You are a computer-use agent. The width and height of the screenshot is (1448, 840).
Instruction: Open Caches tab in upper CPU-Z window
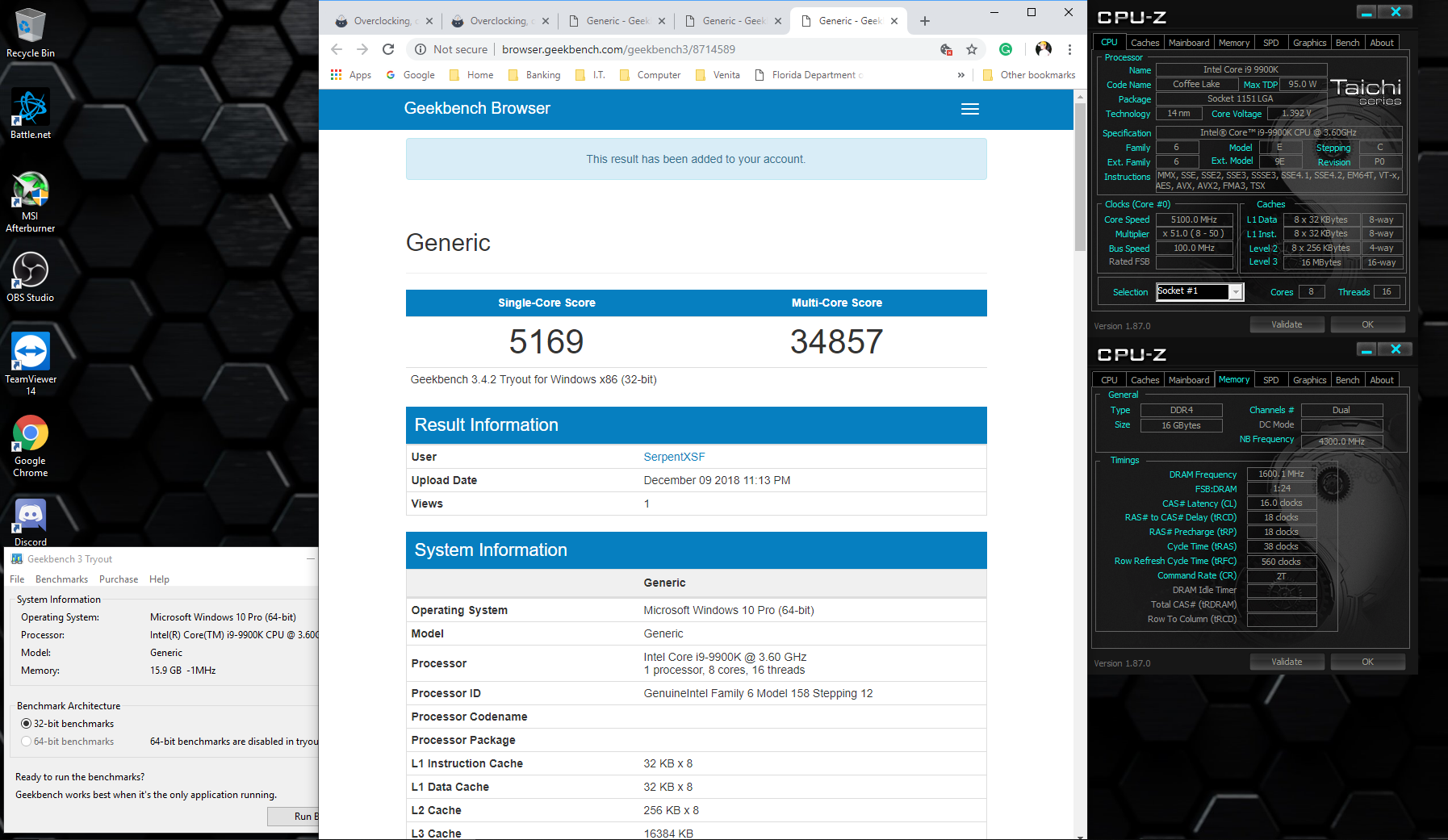1145,43
